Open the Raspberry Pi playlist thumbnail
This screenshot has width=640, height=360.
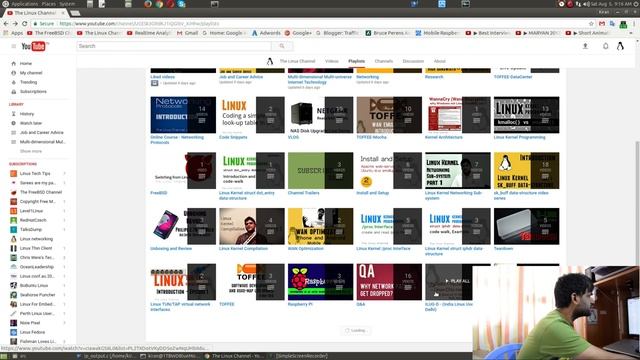320,282
